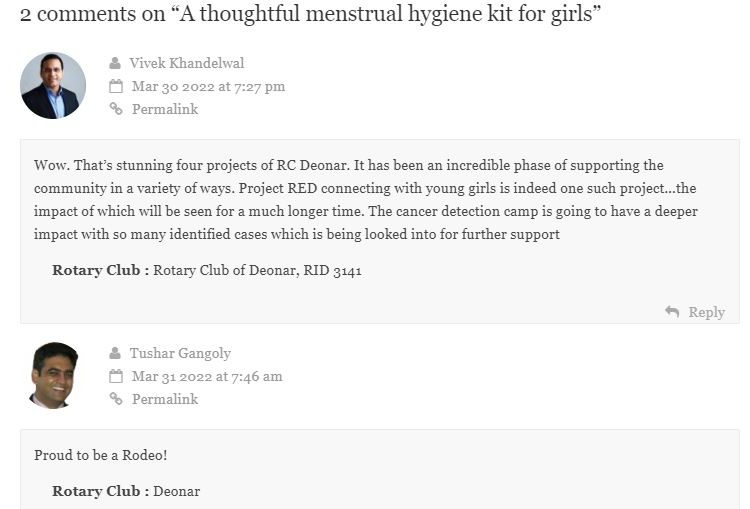750x509 pixels.
Task: Select the Vivek Khandelwal author name
Action: (x=187, y=63)
